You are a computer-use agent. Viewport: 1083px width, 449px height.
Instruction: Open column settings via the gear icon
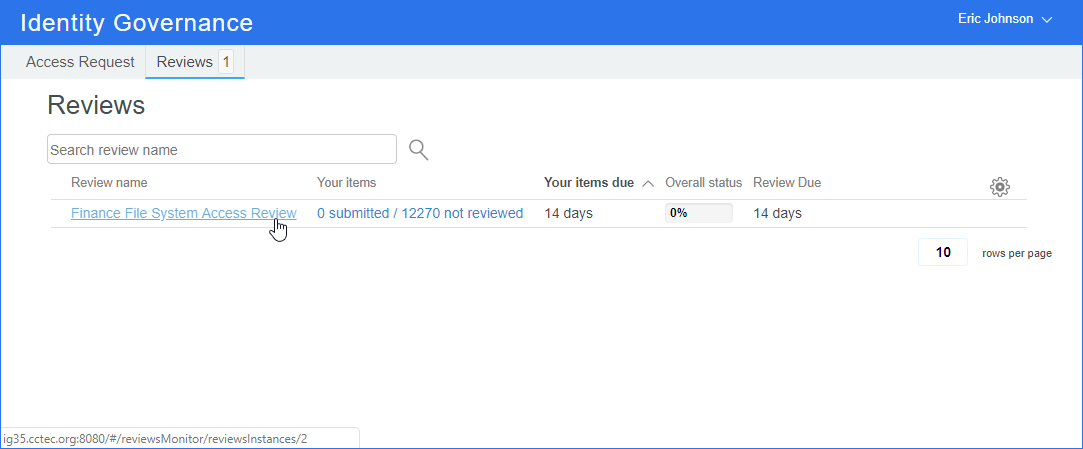click(999, 186)
